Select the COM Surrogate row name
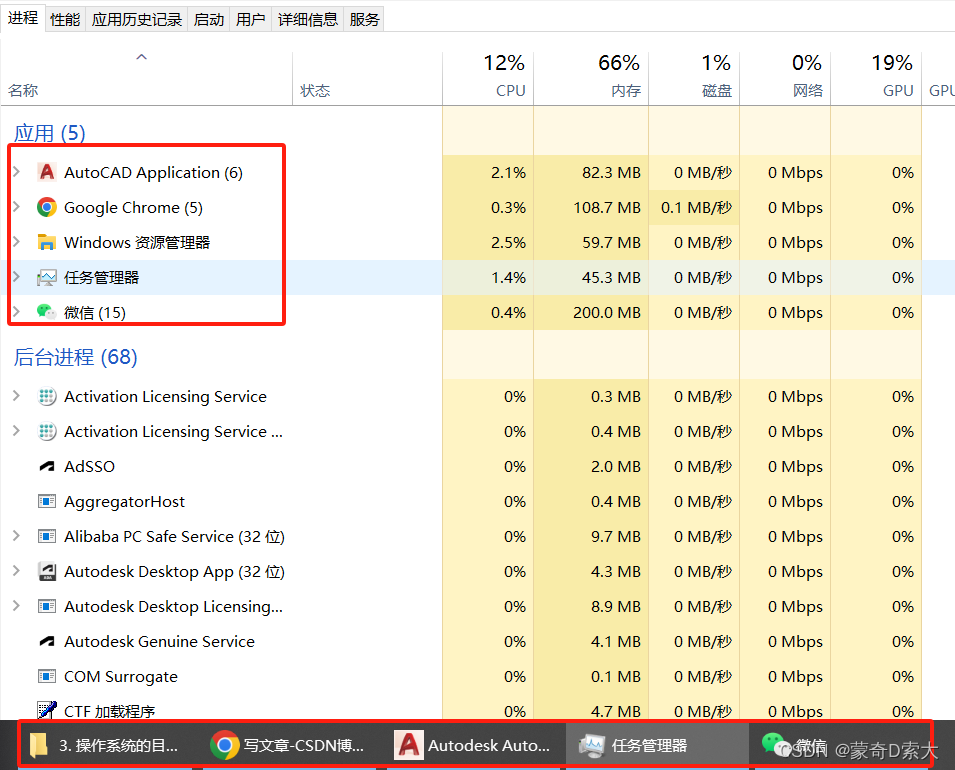 (121, 677)
